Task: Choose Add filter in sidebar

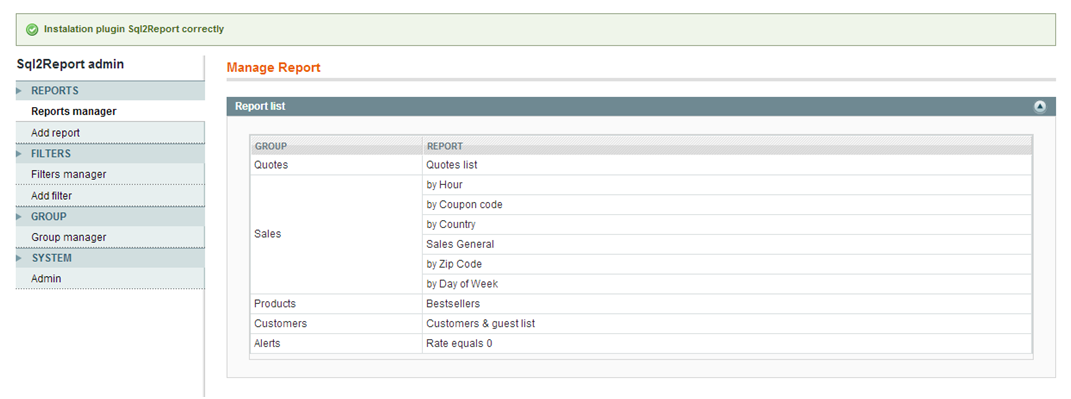Action: [x=51, y=195]
